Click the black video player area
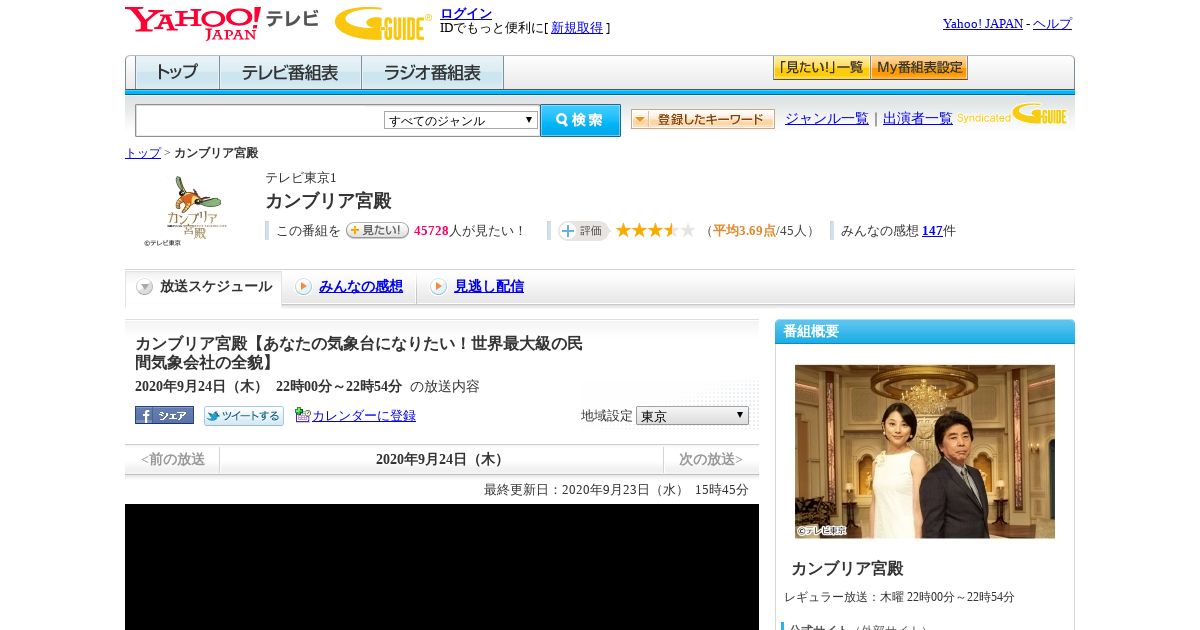This screenshot has height=630, width=1200. (442, 567)
